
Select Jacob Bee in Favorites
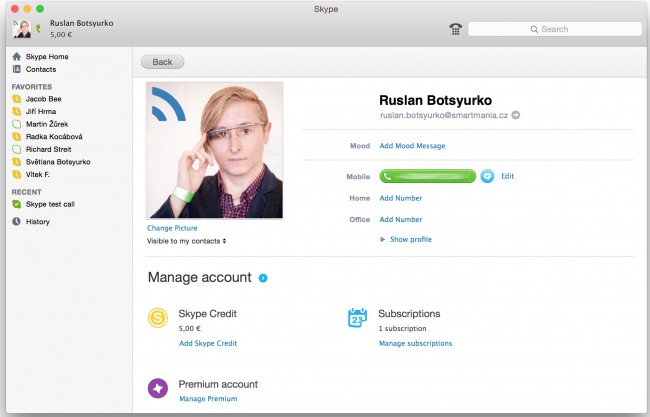tap(44, 100)
